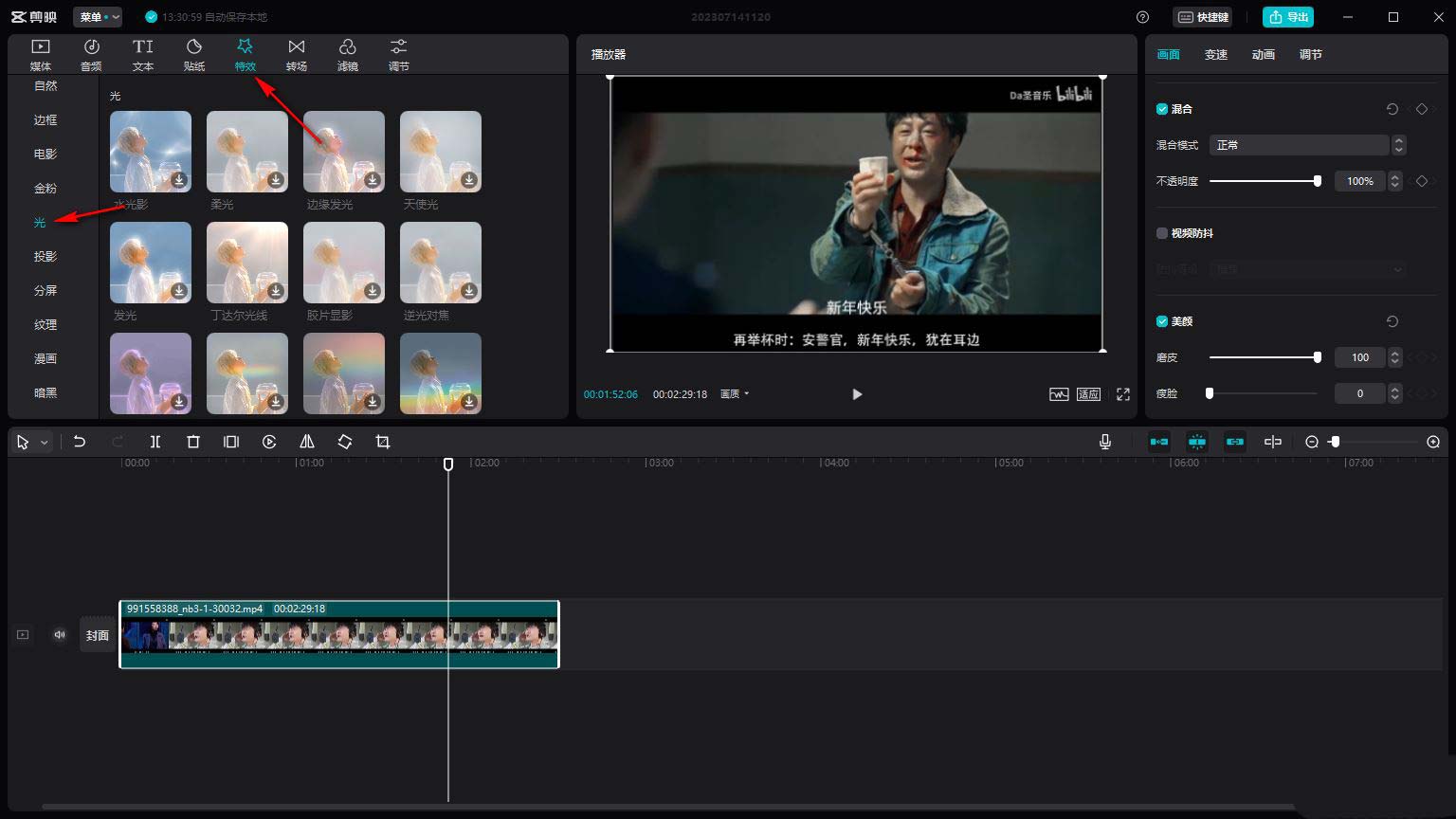1456x819 pixels.
Task: Click the freeze frame icon in timeline toolbar
Action: pyautogui.click(x=231, y=442)
